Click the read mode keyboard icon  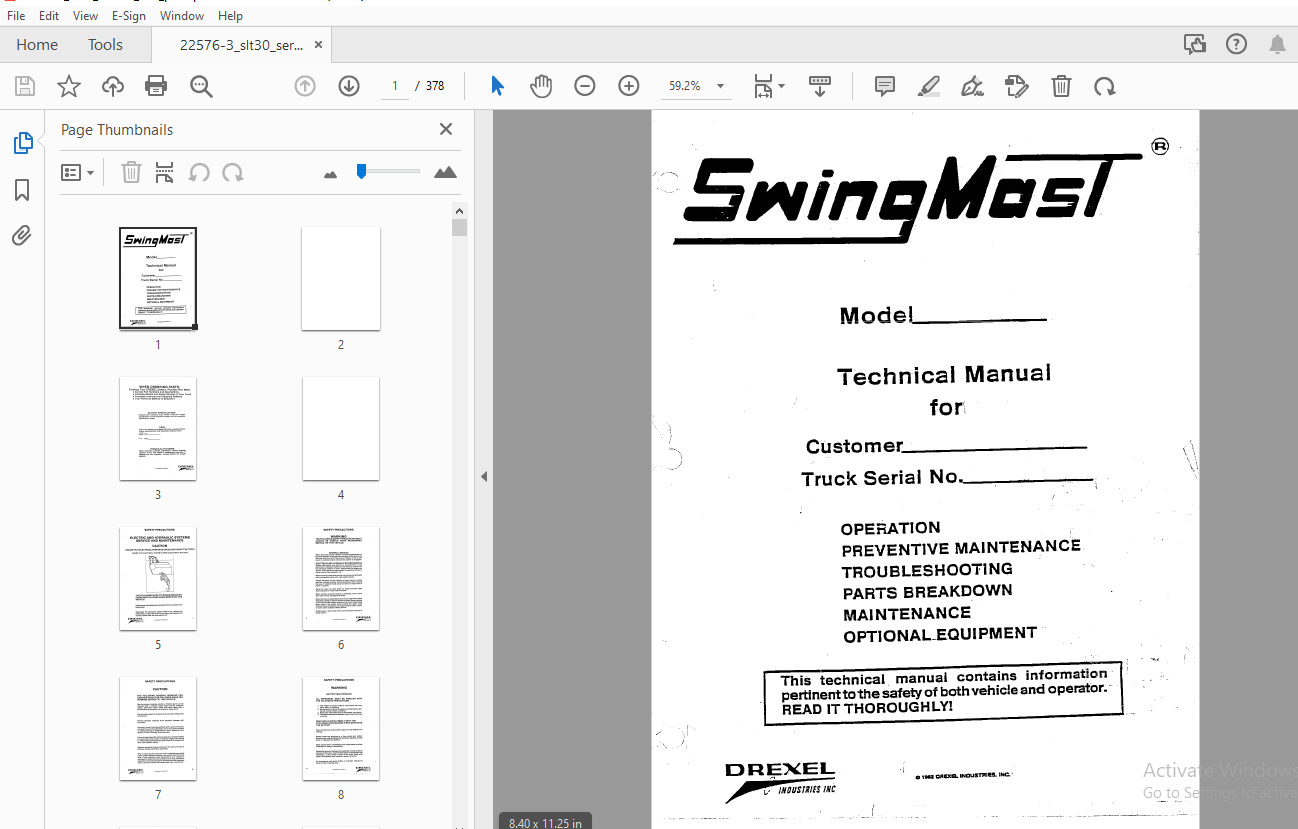(x=820, y=86)
